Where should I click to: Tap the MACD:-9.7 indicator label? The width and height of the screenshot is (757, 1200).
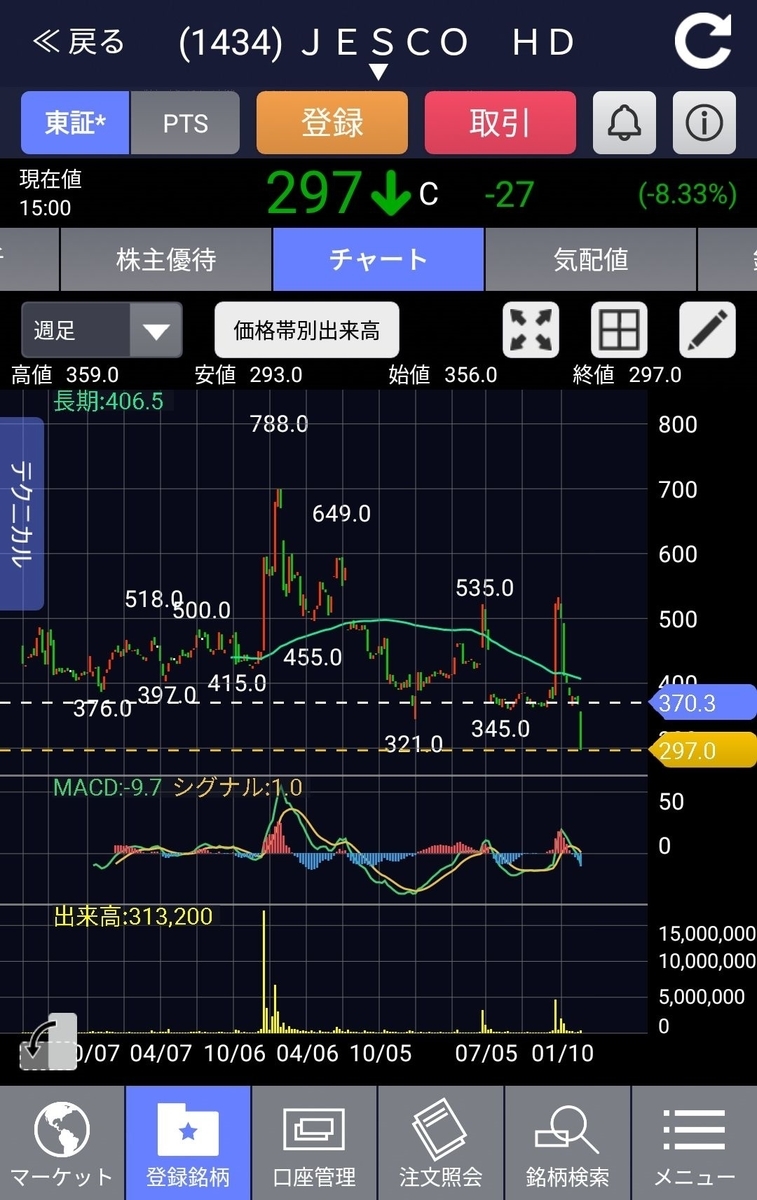click(x=108, y=787)
